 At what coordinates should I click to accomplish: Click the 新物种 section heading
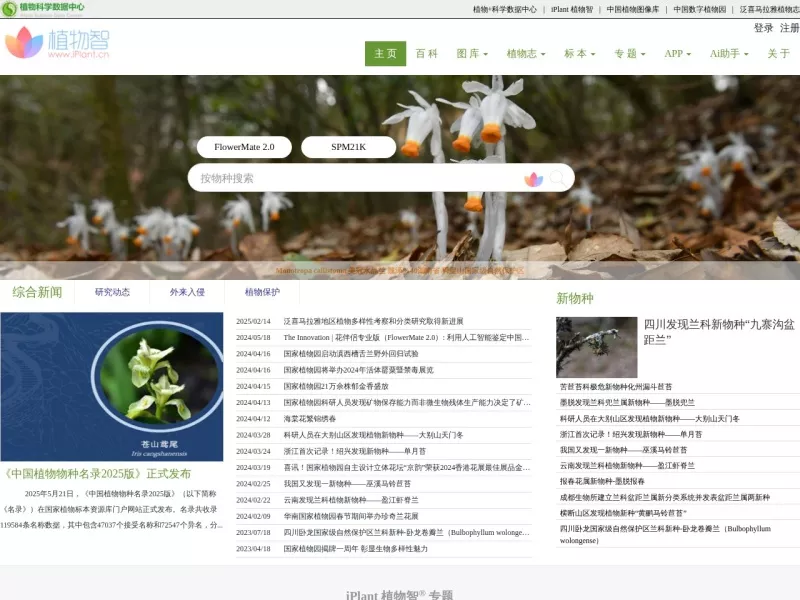[575, 298]
